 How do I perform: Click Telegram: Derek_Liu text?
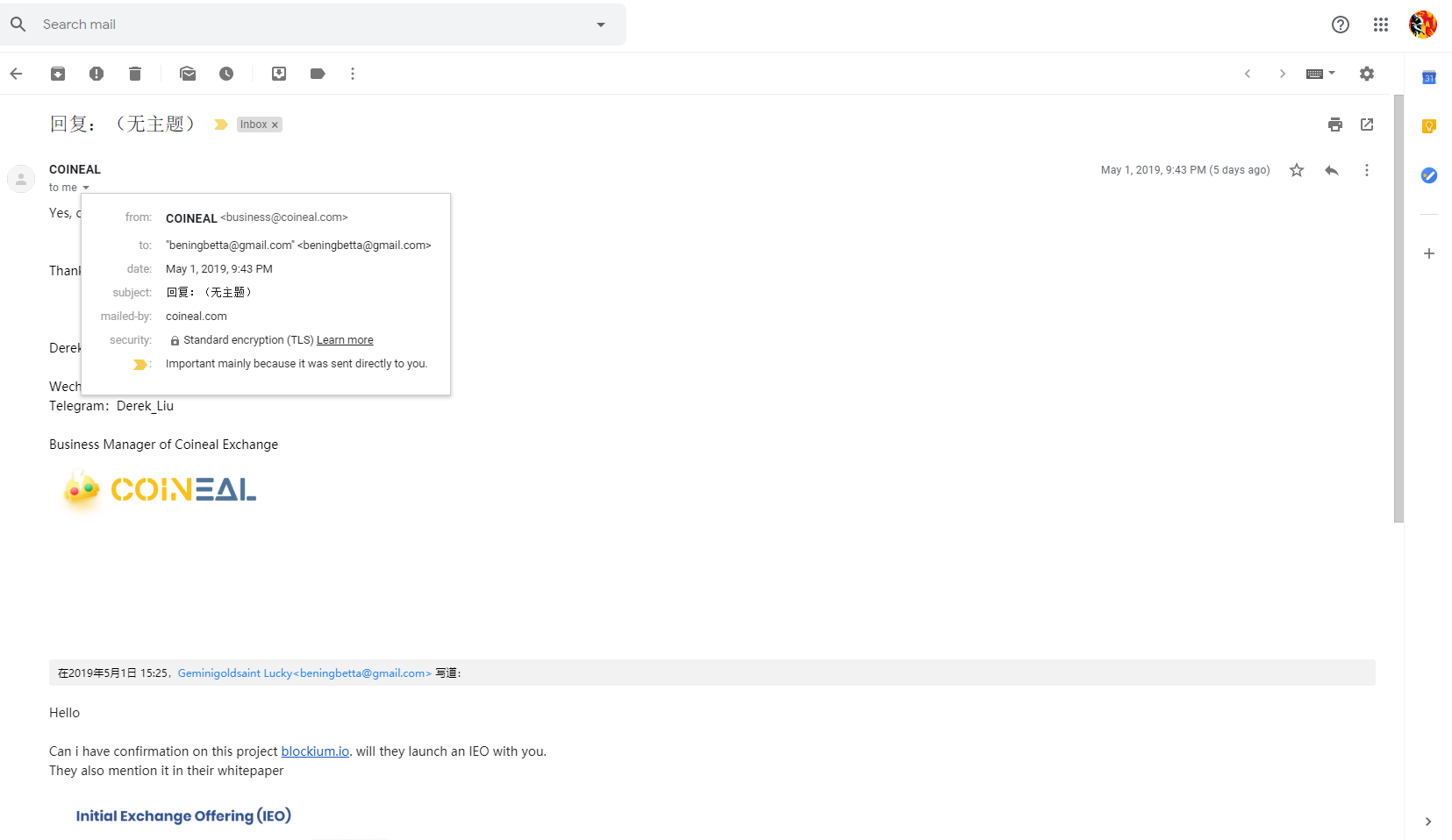coord(111,406)
